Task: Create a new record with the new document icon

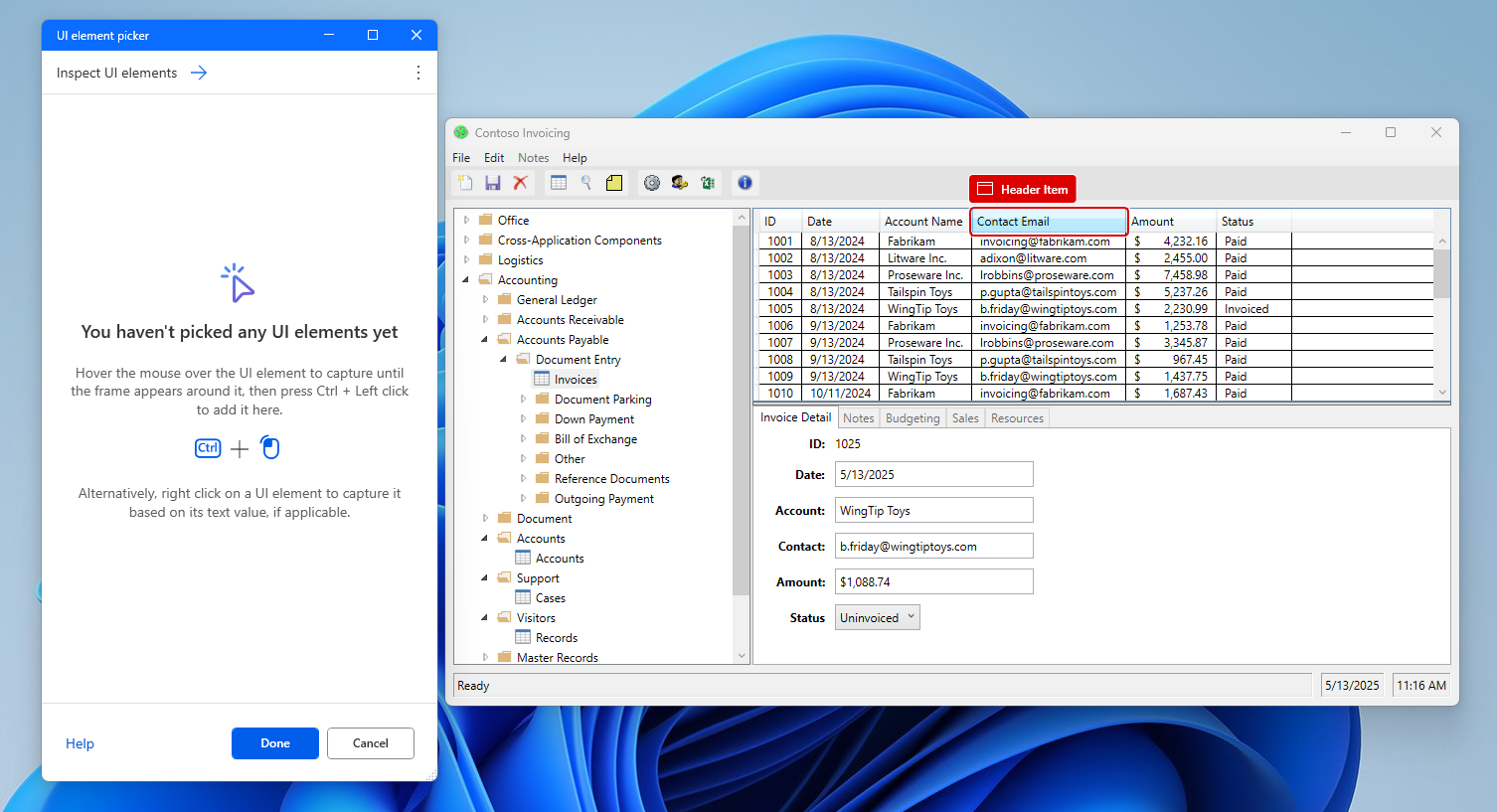Action: [465, 183]
